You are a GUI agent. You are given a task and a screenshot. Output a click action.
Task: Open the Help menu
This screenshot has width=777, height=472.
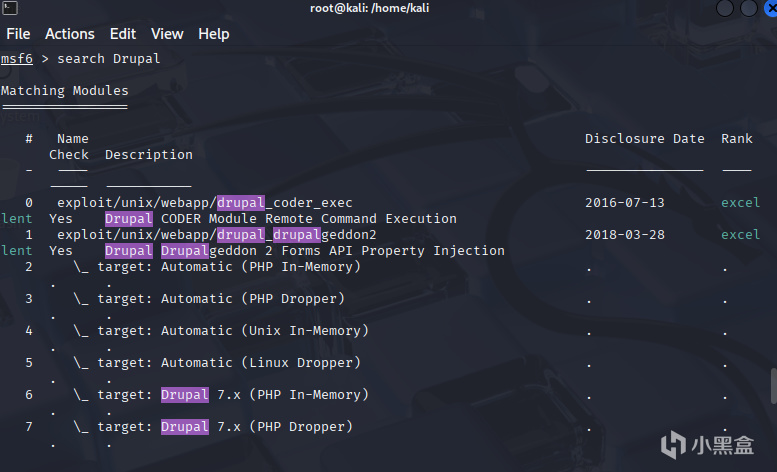click(214, 34)
